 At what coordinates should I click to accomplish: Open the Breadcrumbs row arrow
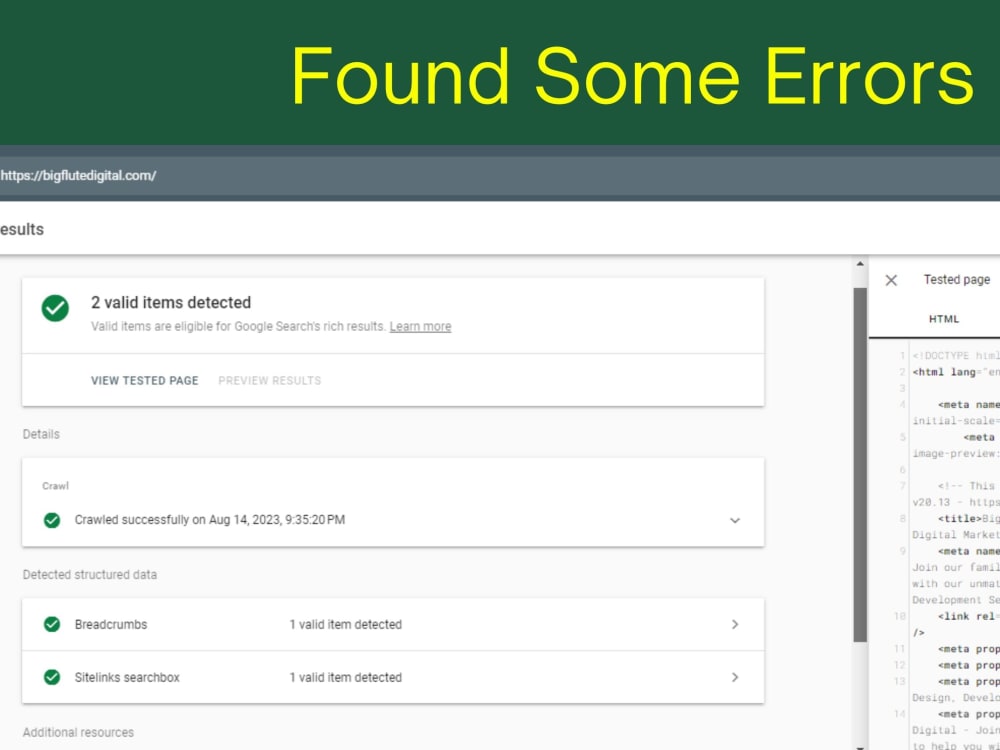[735, 624]
